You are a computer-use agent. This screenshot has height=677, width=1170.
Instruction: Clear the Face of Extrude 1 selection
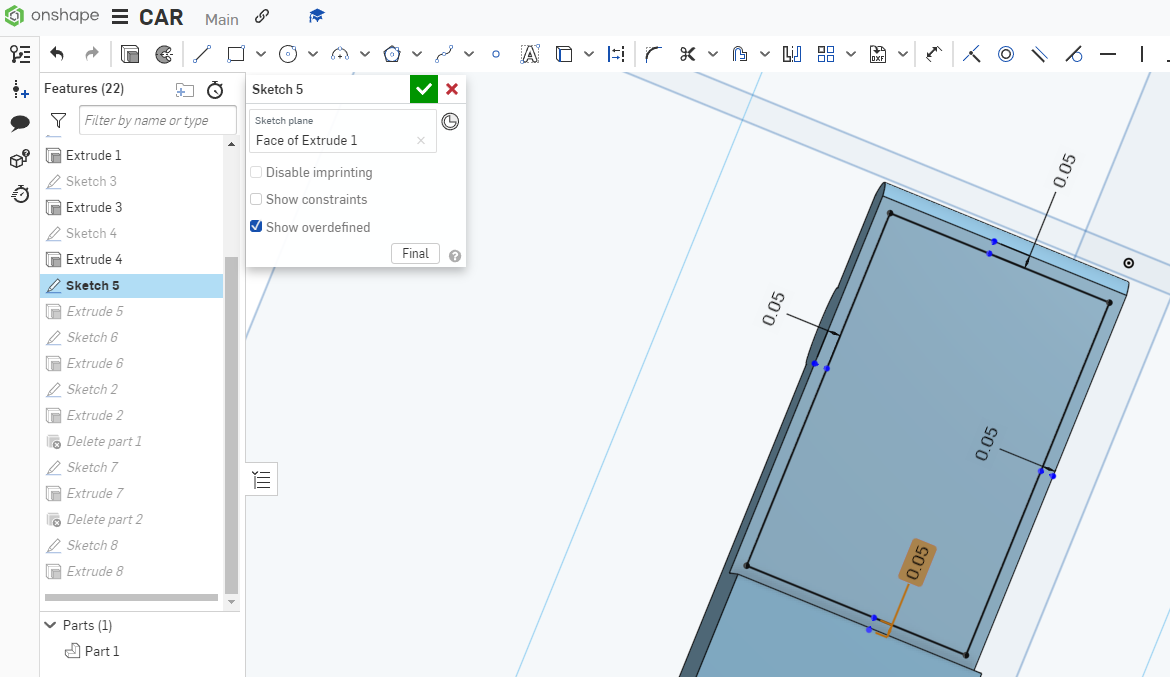click(x=421, y=140)
